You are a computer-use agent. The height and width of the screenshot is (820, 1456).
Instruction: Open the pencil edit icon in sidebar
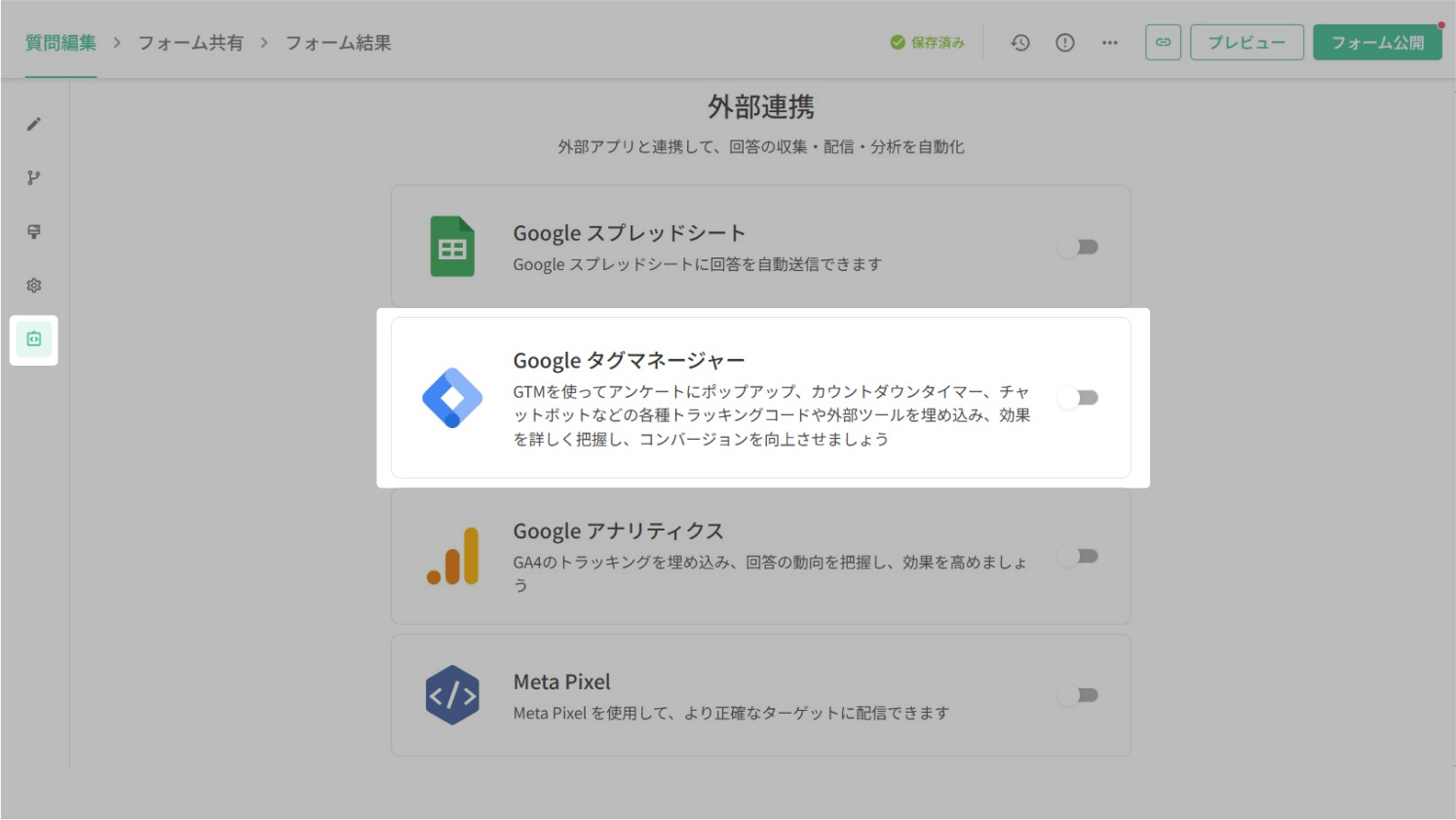click(x=34, y=124)
